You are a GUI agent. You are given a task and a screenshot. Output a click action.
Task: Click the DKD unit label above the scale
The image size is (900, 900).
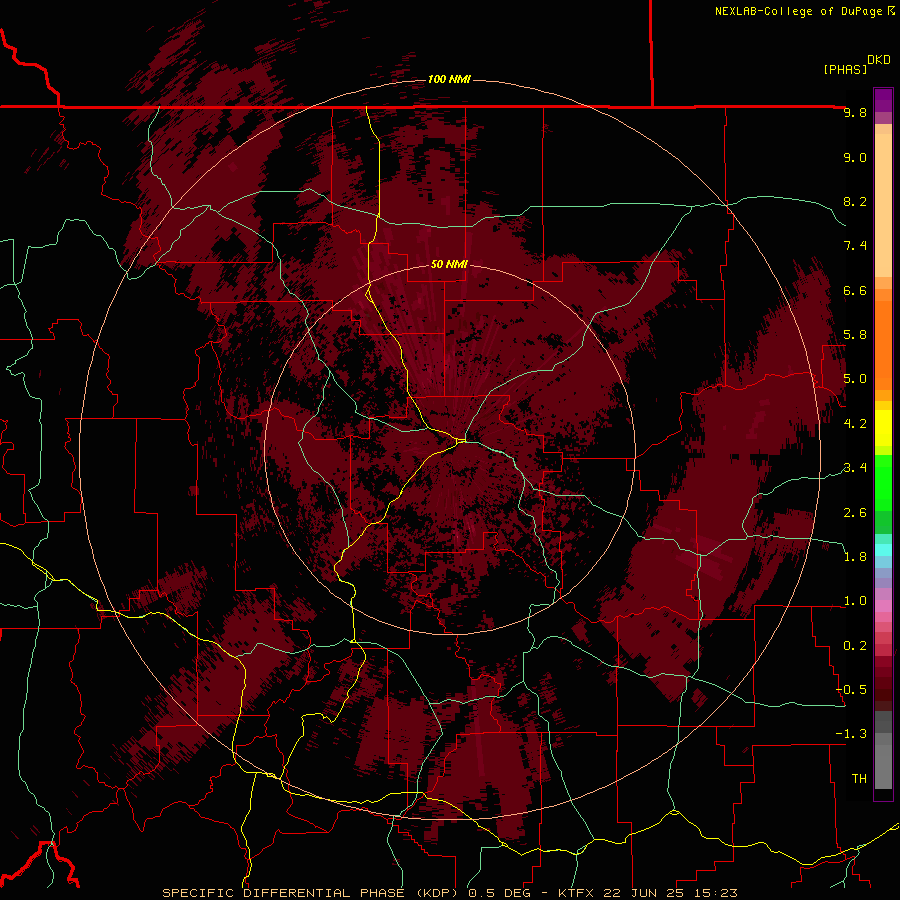[879, 60]
